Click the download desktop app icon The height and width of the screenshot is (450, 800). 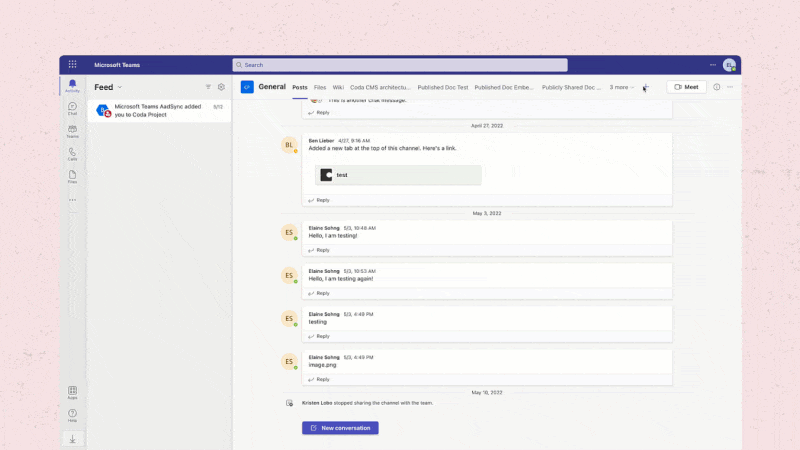pyautogui.click(x=72, y=438)
